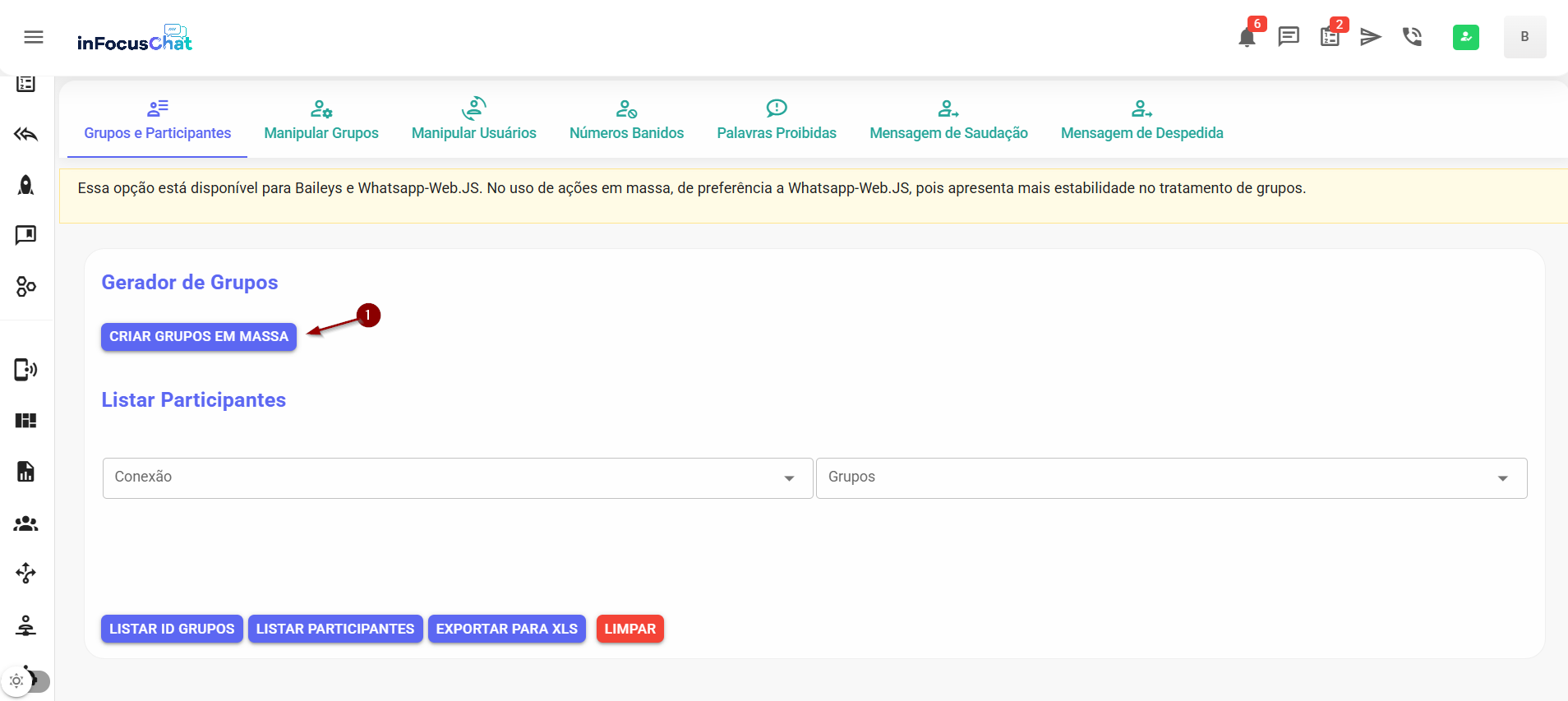The height and width of the screenshot is (701, 1568).
Task: Open Números Banidos tab
Action: point(626,121)
